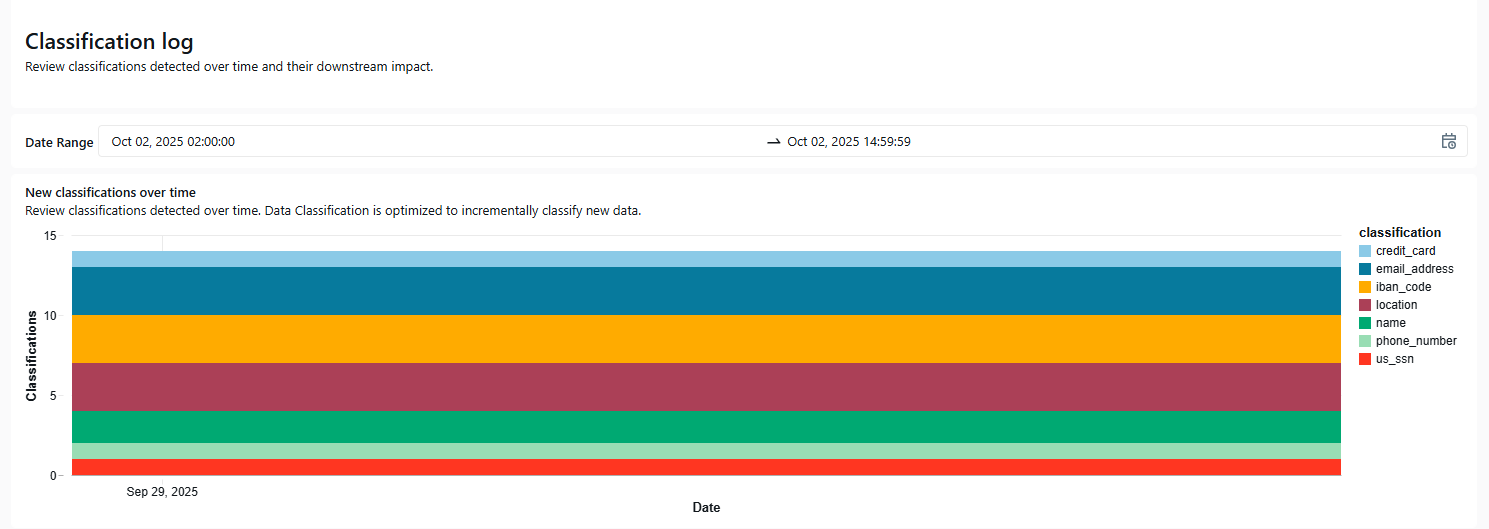The height and width of the screenshot is (529, 1489).
Task: Click the credit_card legend label
Action: [x=1405, y=251]
